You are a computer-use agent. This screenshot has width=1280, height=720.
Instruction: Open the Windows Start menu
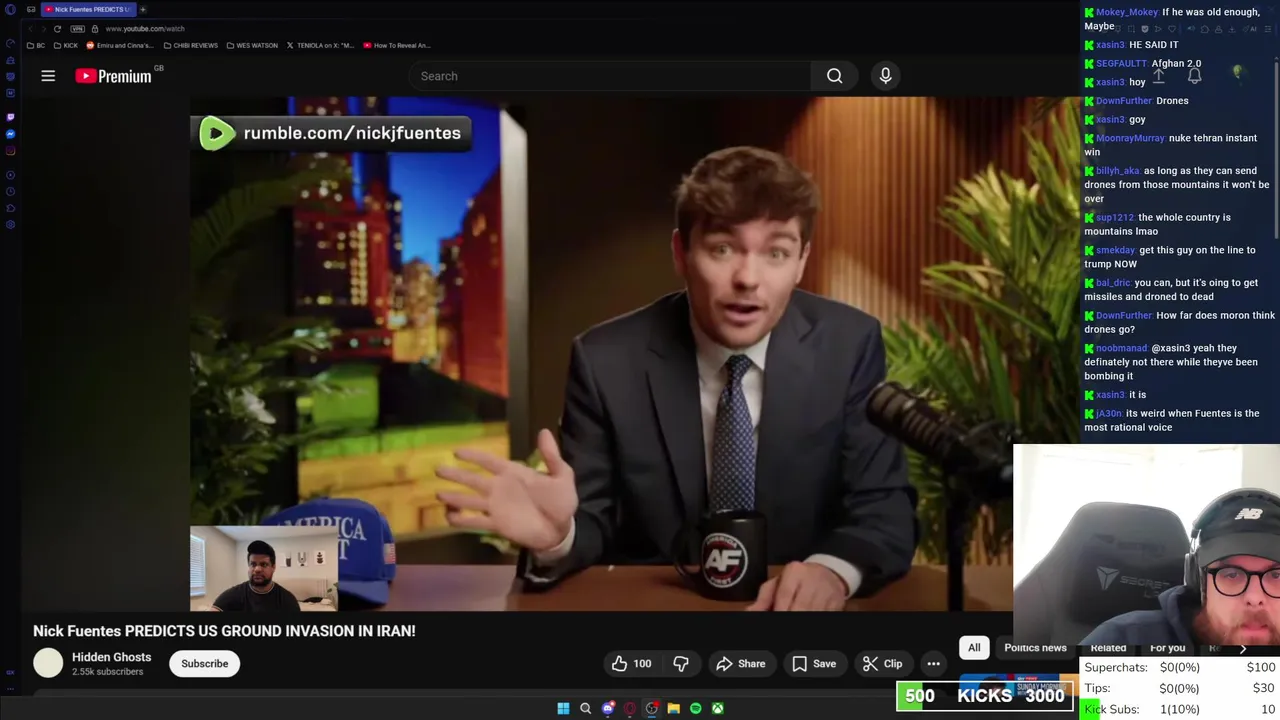[x=563, y=708]
